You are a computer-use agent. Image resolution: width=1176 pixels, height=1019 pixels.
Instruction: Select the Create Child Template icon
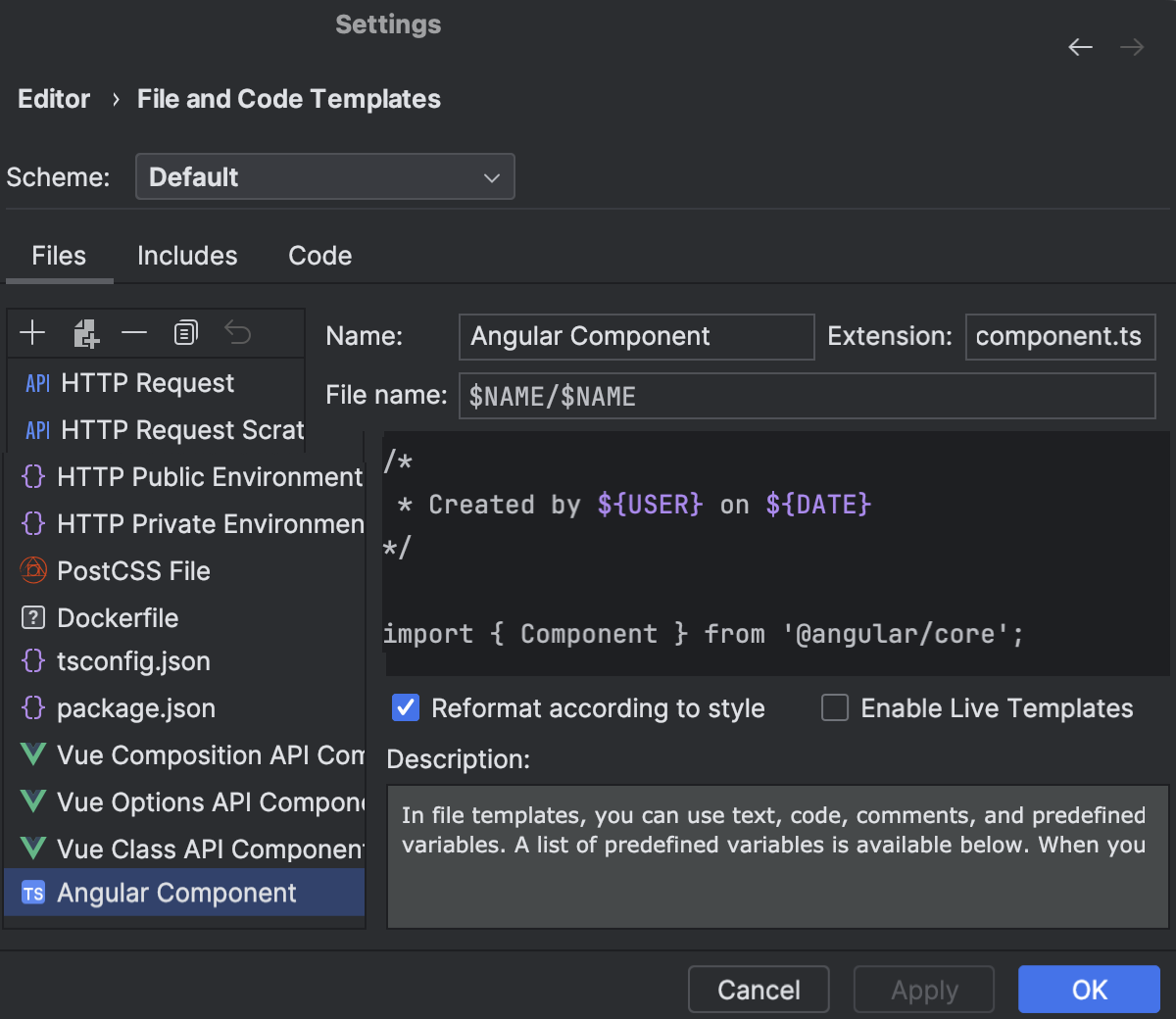point(85,332)
